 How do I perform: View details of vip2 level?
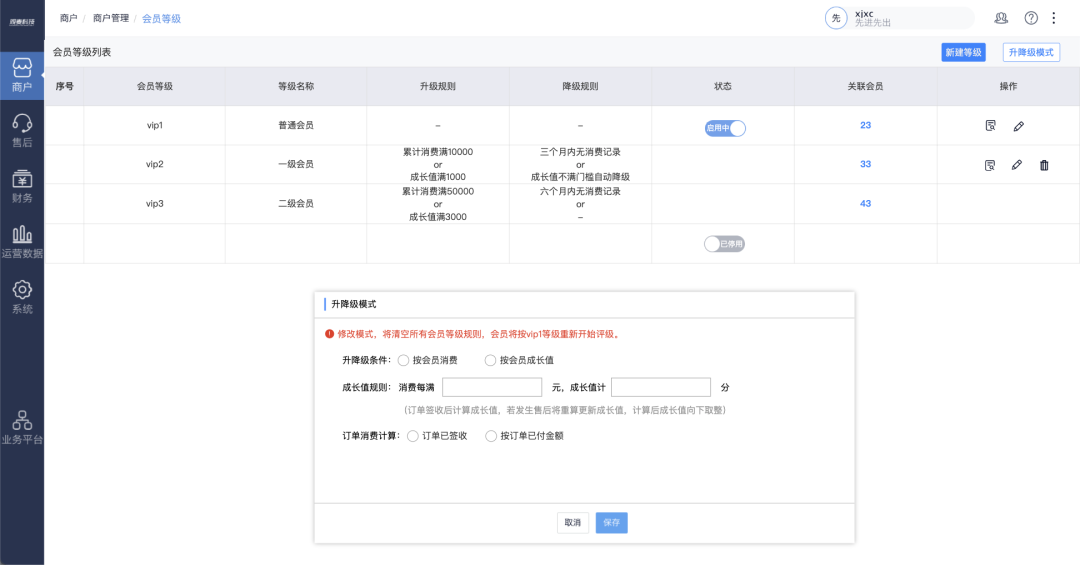pyautogui.click(x=990, y=165)
